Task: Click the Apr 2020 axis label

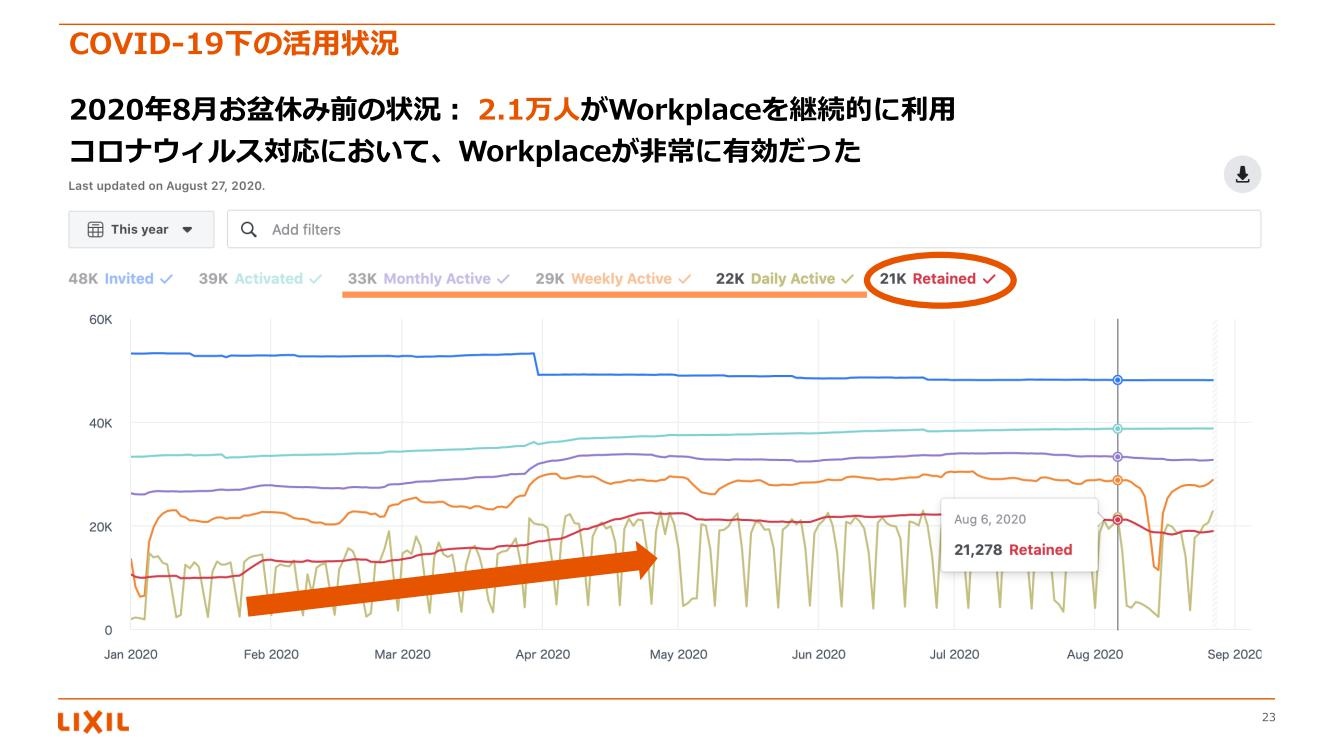Action: 542,655
